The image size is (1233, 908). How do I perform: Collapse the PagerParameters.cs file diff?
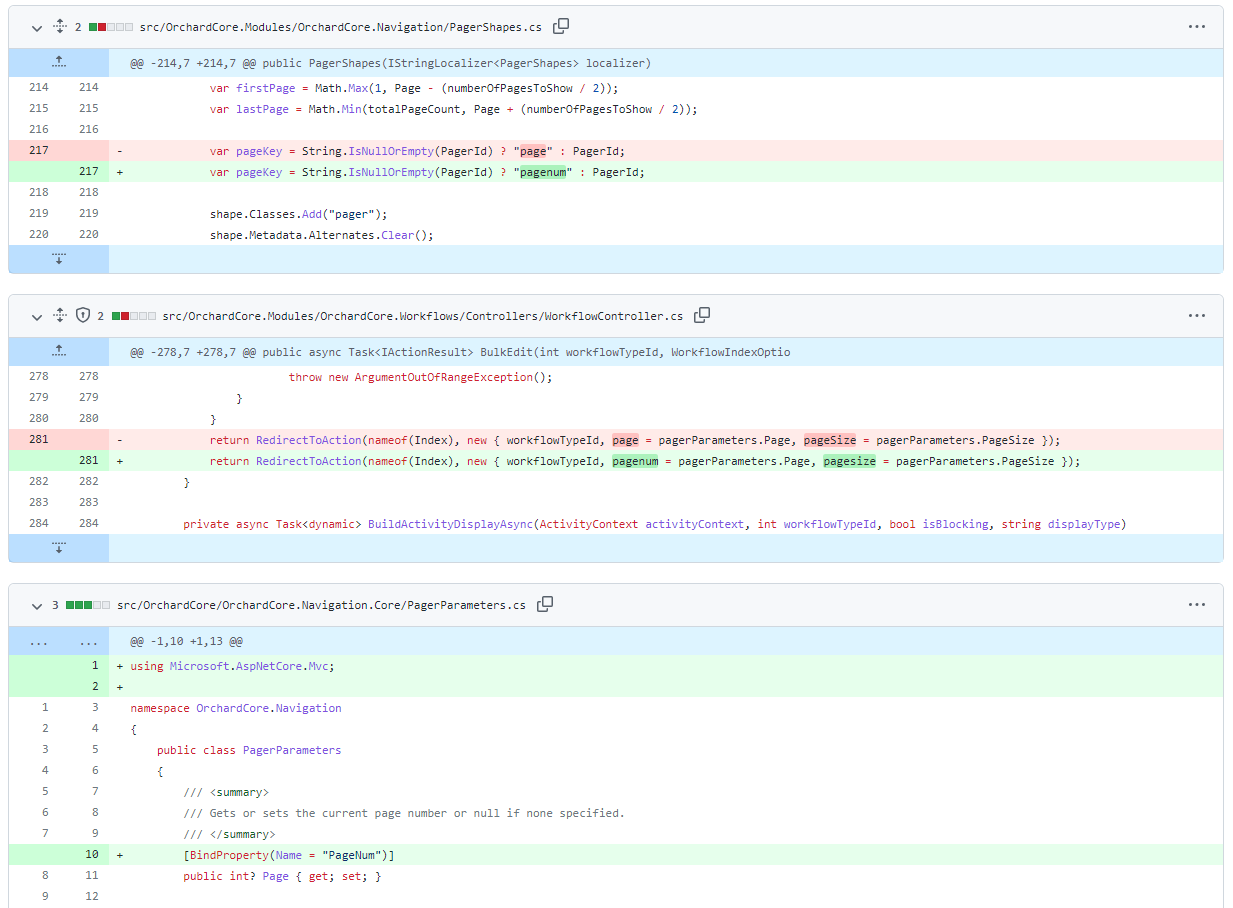tap(37, 605)
